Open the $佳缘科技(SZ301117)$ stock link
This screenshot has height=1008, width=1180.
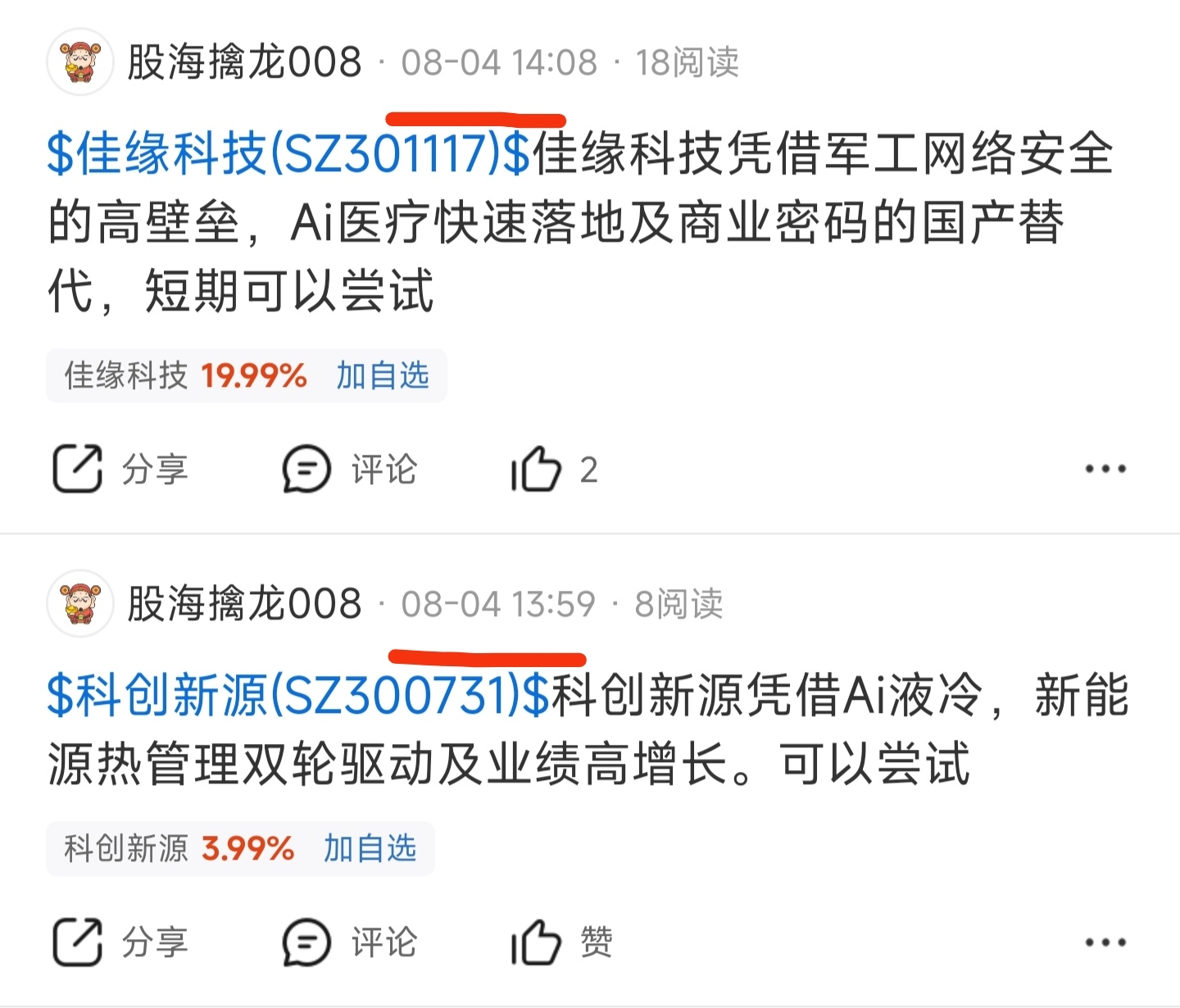click(x=289, y=153)
